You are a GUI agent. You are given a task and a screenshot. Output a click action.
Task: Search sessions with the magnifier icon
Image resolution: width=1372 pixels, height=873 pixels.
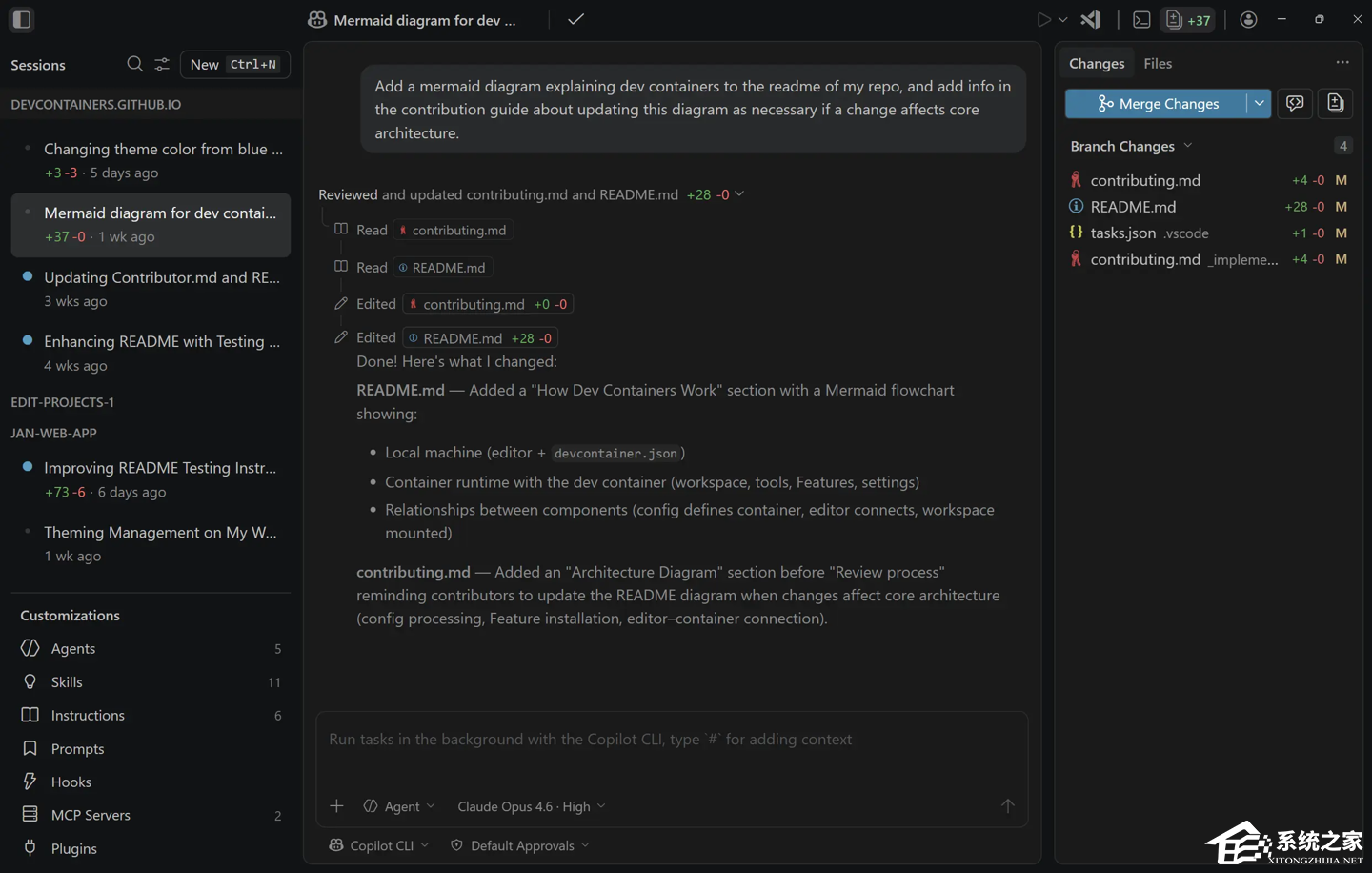pos(134,64)
